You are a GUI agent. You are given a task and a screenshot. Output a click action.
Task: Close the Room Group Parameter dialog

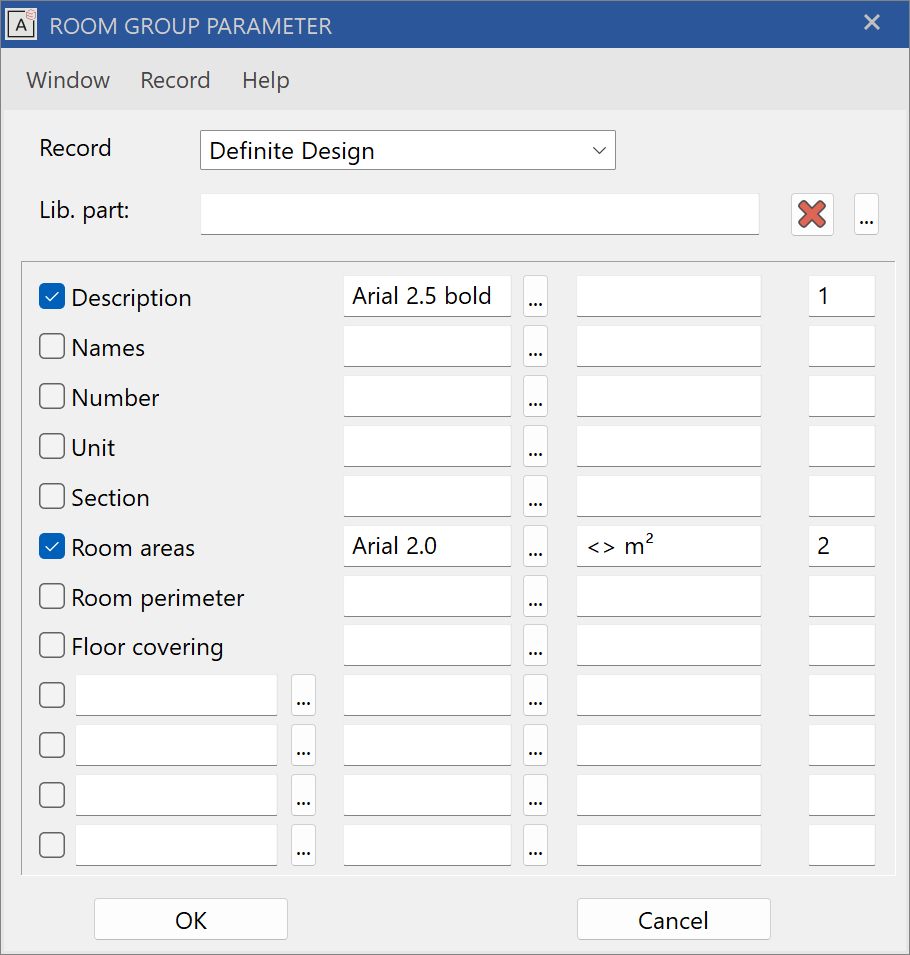pyautogui.click(x=872, y=23)
